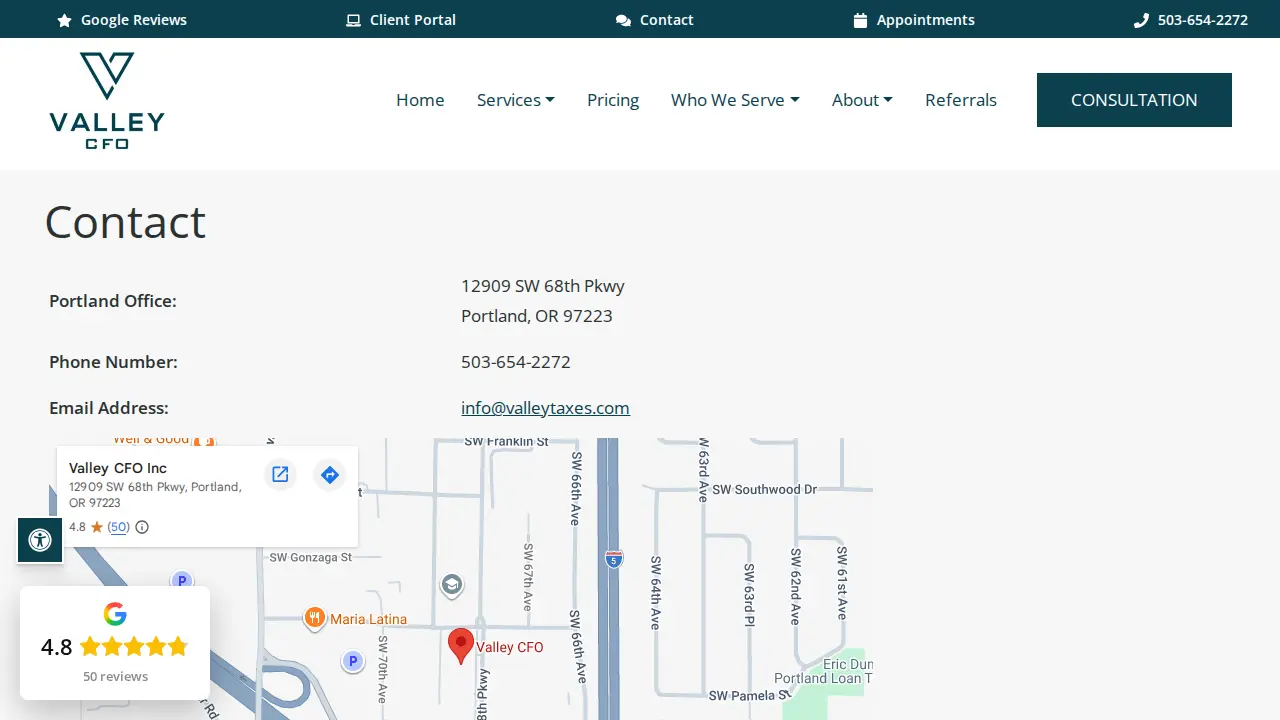Click the phone handset icon in top bar
The width and height of the screenshot is (1280, 720).
(x=1141, y=20)
